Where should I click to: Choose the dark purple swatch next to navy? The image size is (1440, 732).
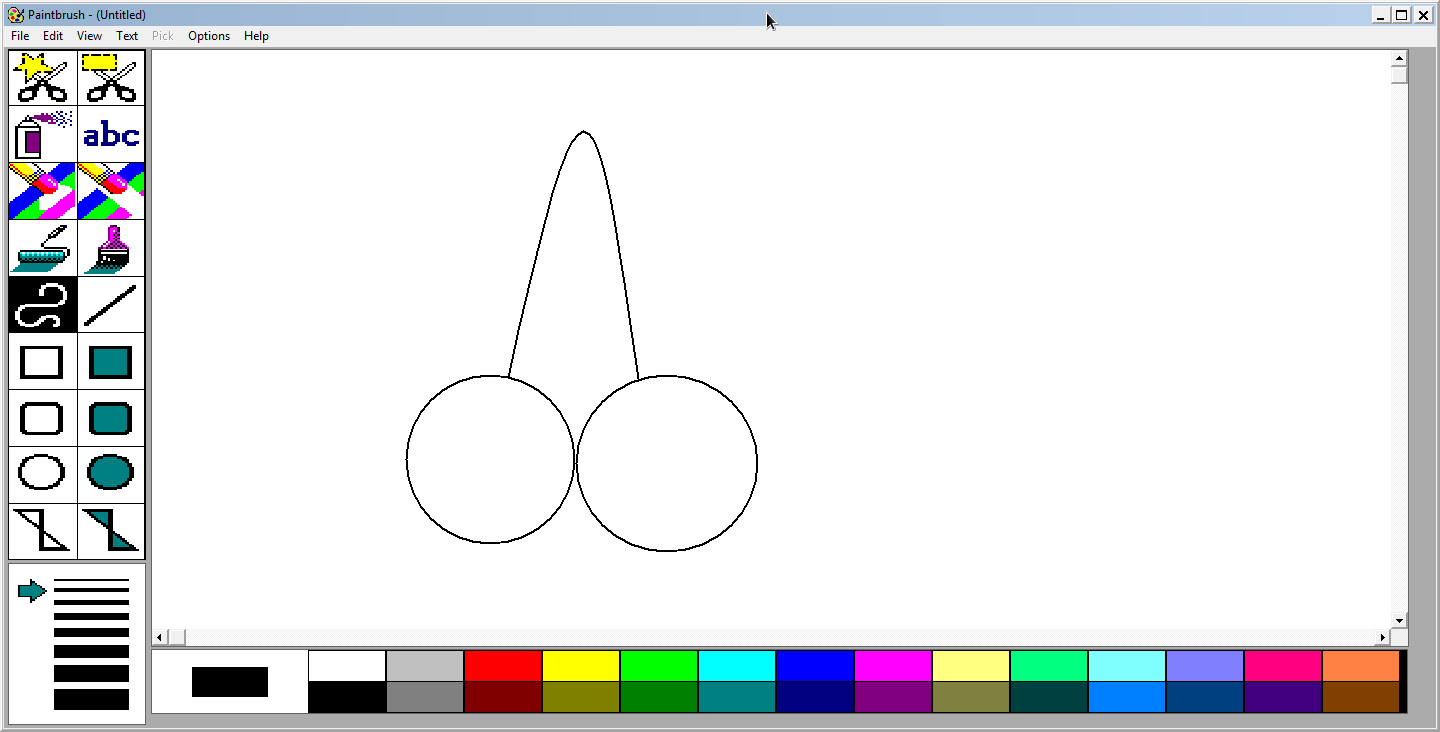893,697
